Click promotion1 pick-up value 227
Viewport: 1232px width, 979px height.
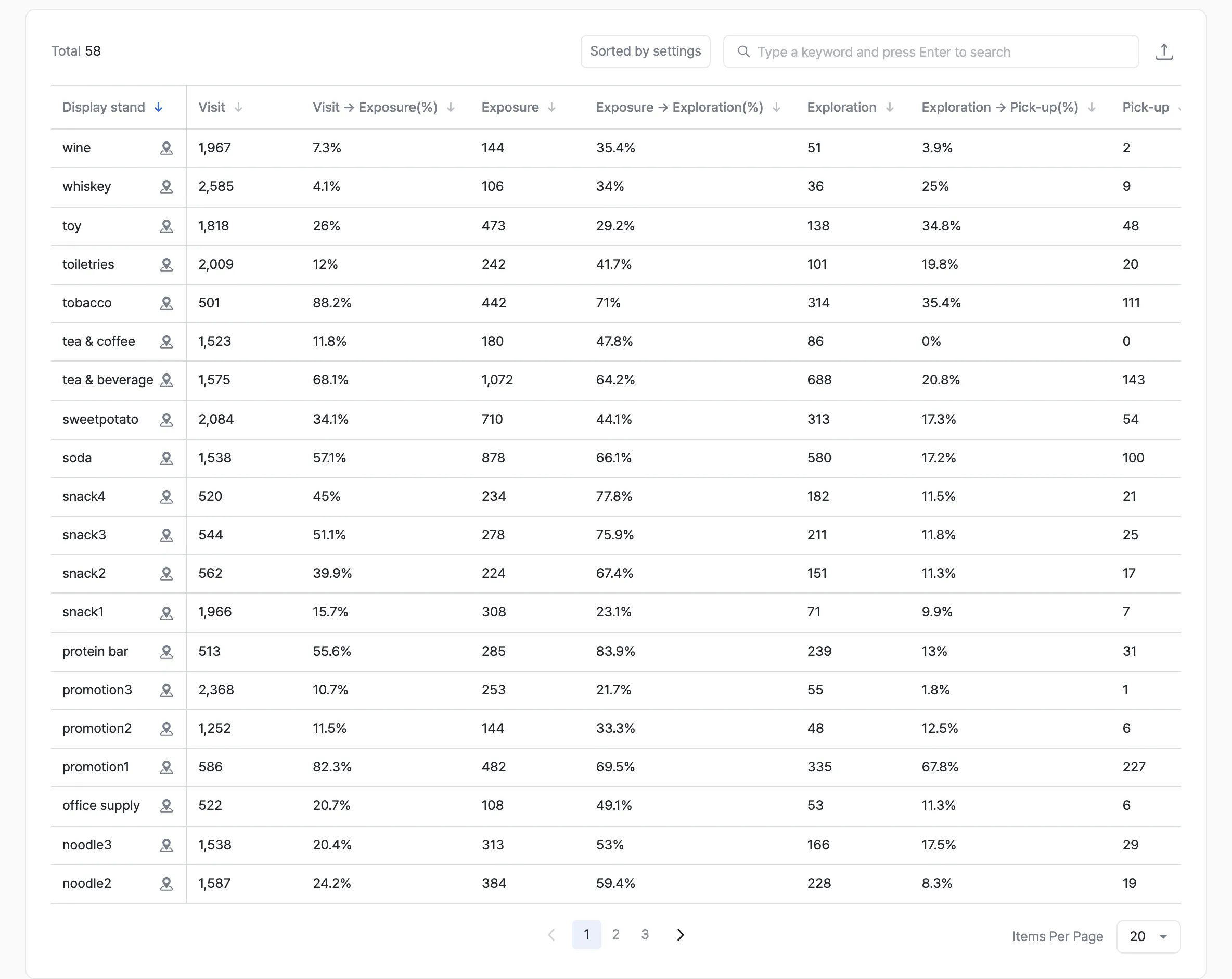tap(1134, 767)
